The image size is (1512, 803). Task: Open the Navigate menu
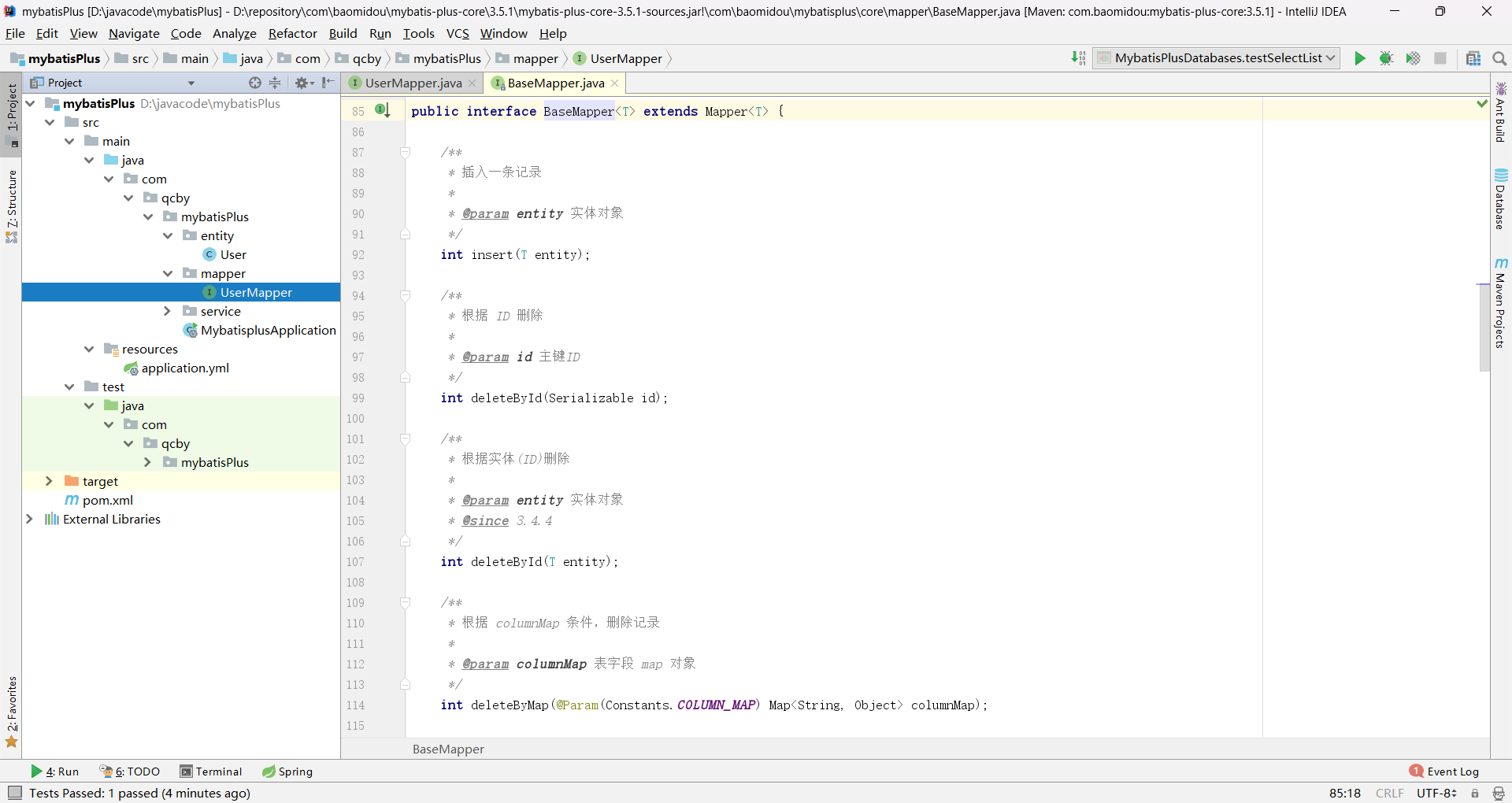click(134, 33)
